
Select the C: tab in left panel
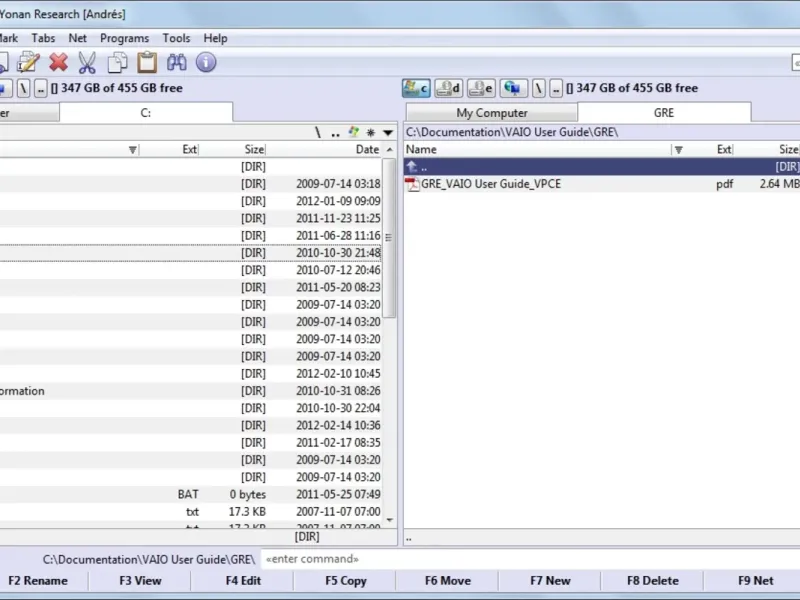click(x=146, y=112)
